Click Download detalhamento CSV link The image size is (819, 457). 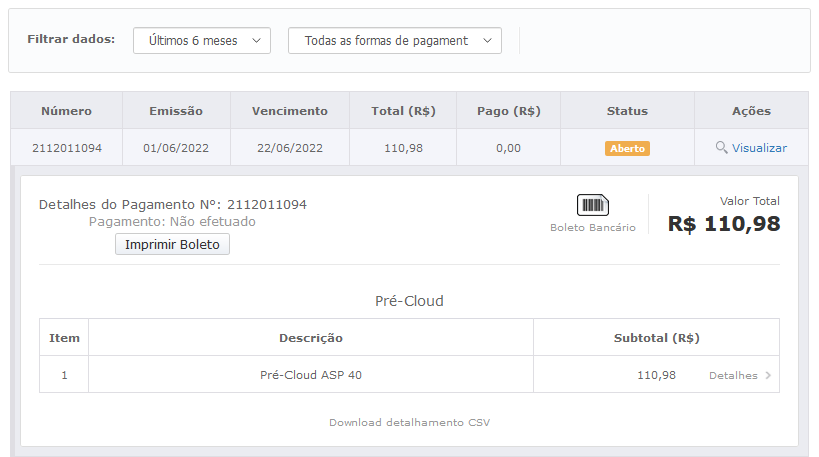(x=409, y=422)
